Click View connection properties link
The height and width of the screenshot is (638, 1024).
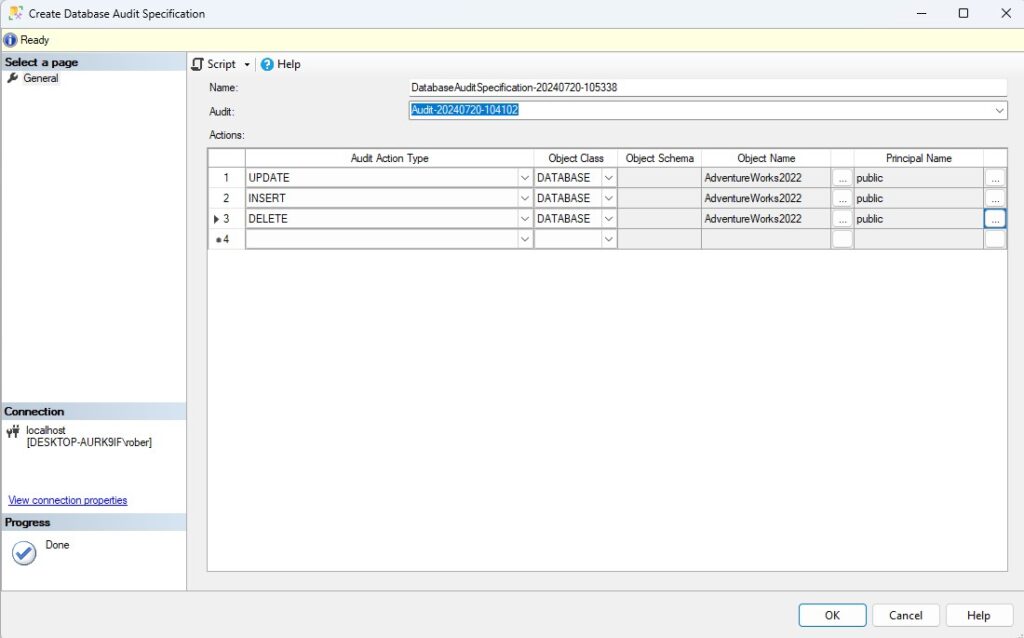(x=68, y=500)
